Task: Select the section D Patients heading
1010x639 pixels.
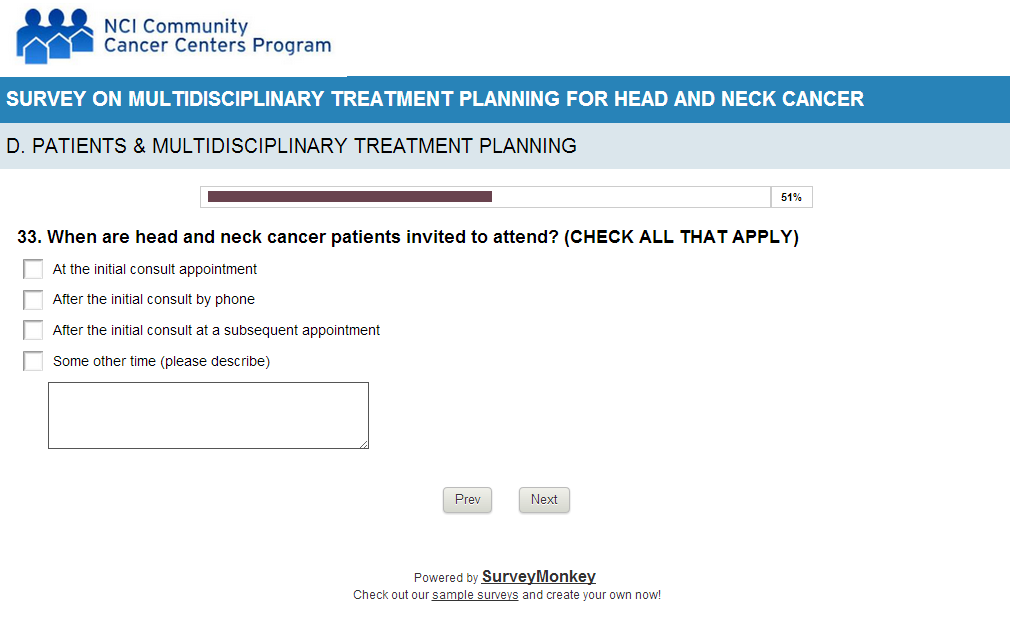Action: (291, 146)
